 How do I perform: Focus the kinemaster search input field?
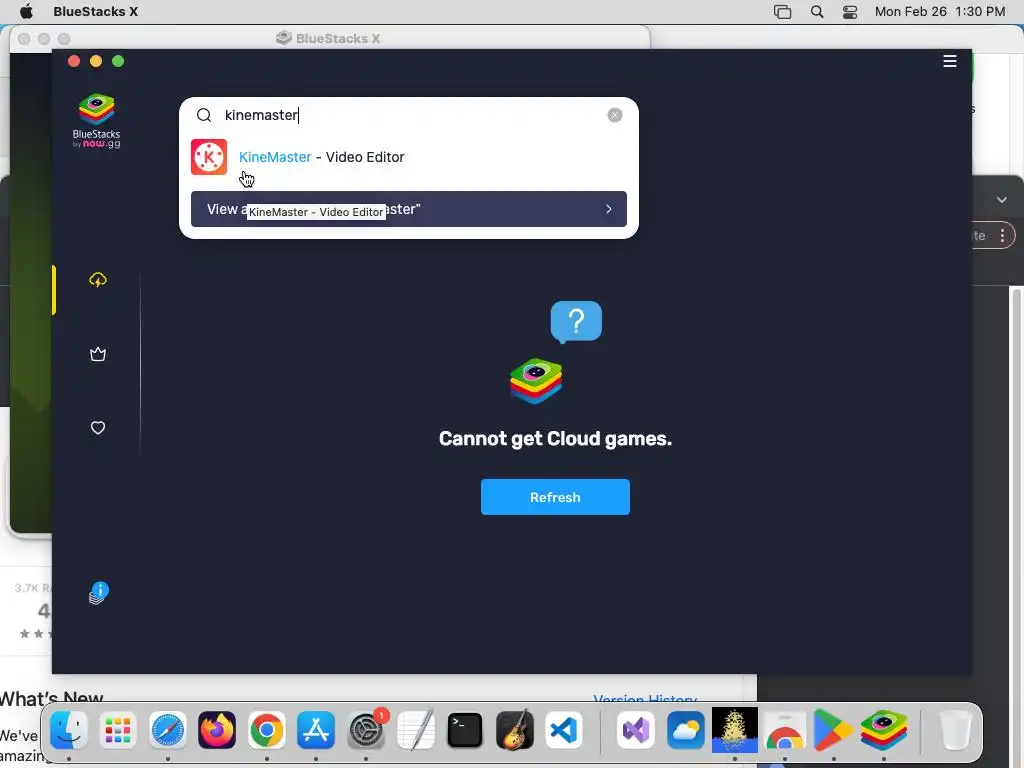point(411,116)
